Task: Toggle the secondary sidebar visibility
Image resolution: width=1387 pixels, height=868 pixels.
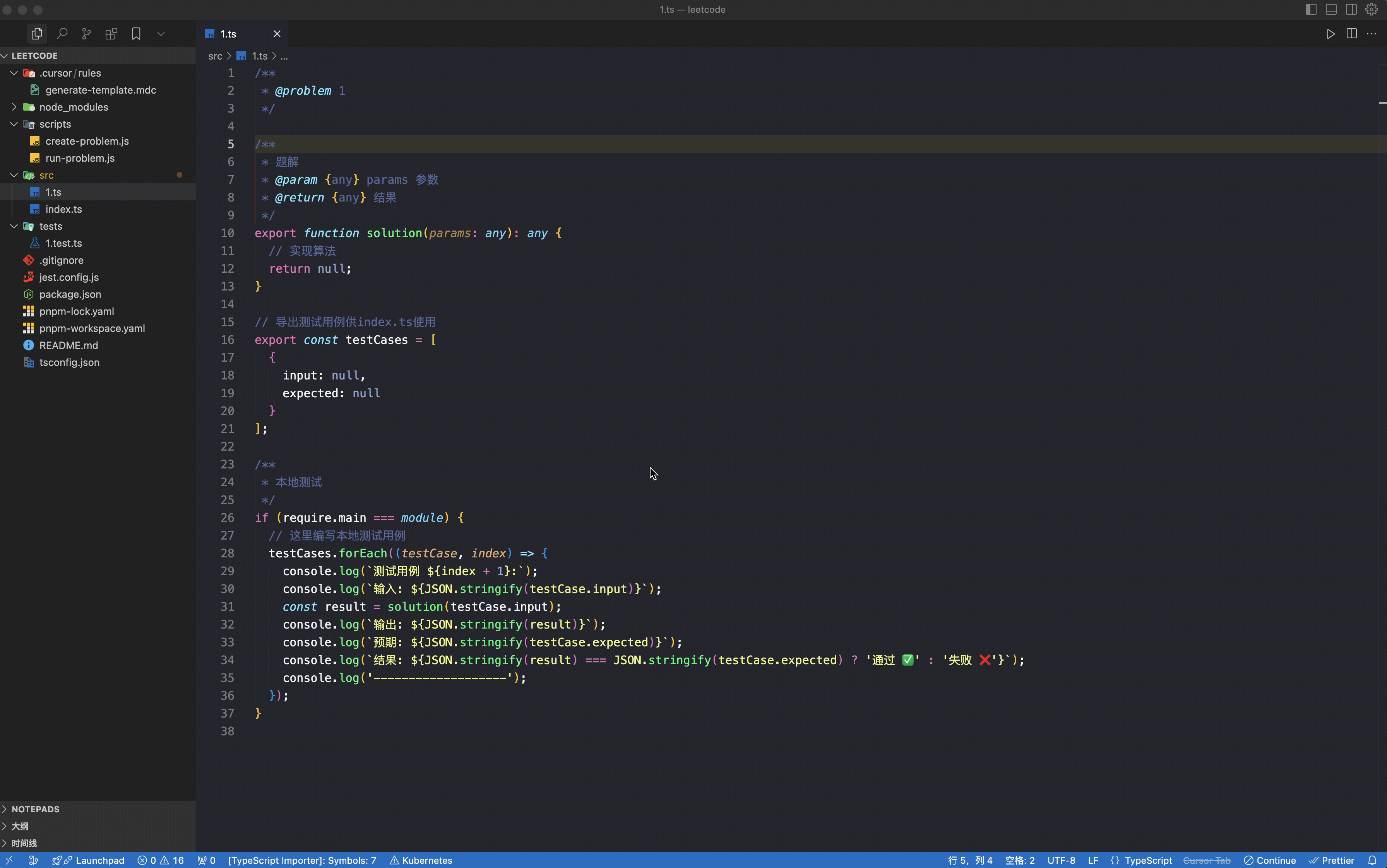Action: click(x=1351, y=10)
